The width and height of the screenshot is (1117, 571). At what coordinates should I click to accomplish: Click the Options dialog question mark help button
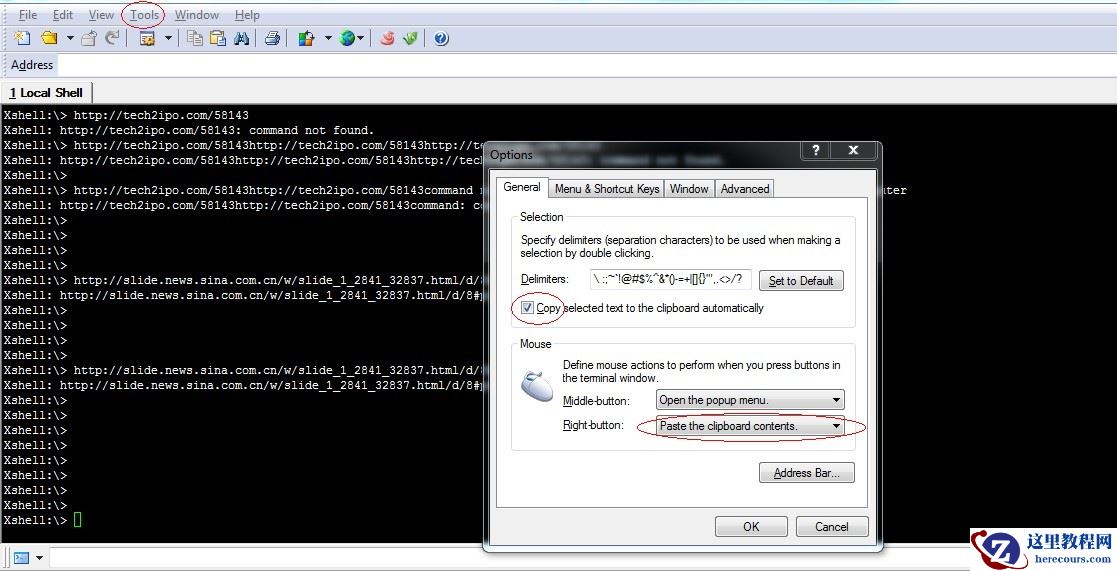(x=816, y=150)
